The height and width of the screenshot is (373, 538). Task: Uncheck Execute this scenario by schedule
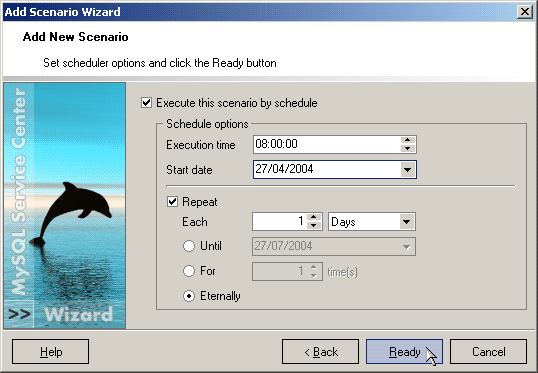[x=147, y=103]
